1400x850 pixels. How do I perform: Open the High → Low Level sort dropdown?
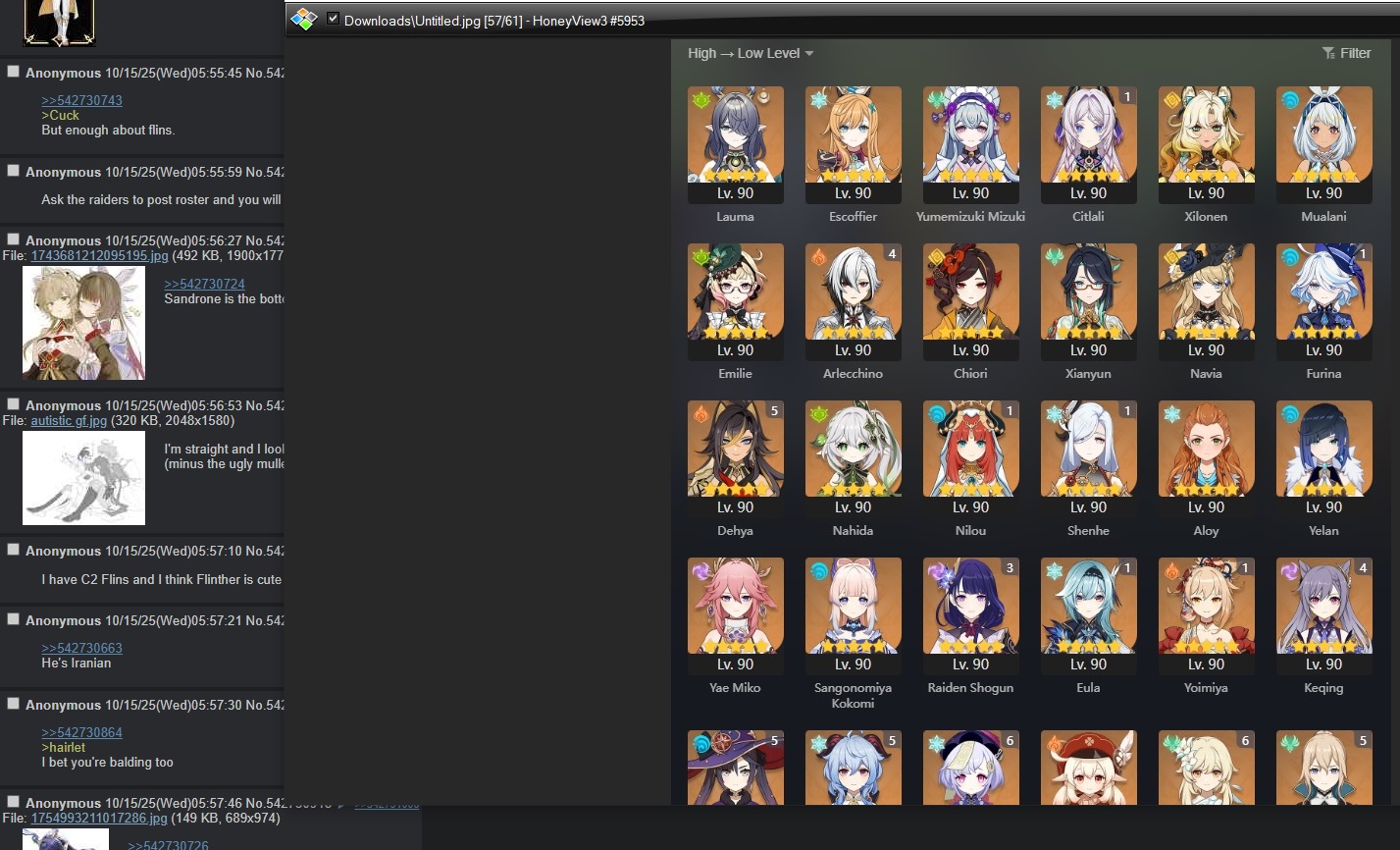[751, 53]
